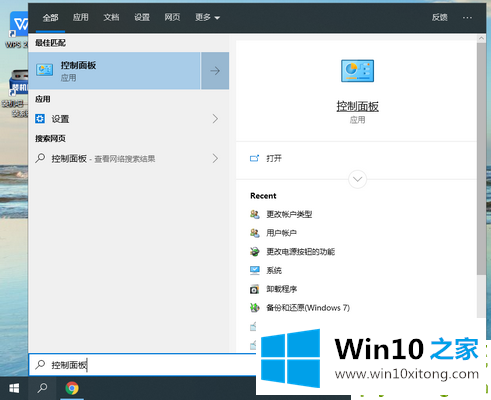Click the control panel icon in best match

[x=45, y=70]
